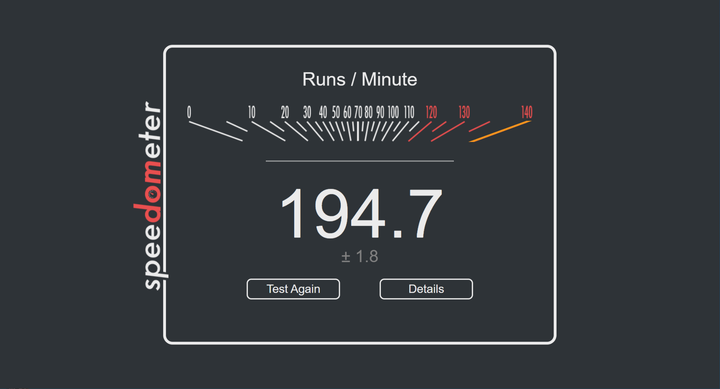Click the red 140 gauge label

[527, 112]
